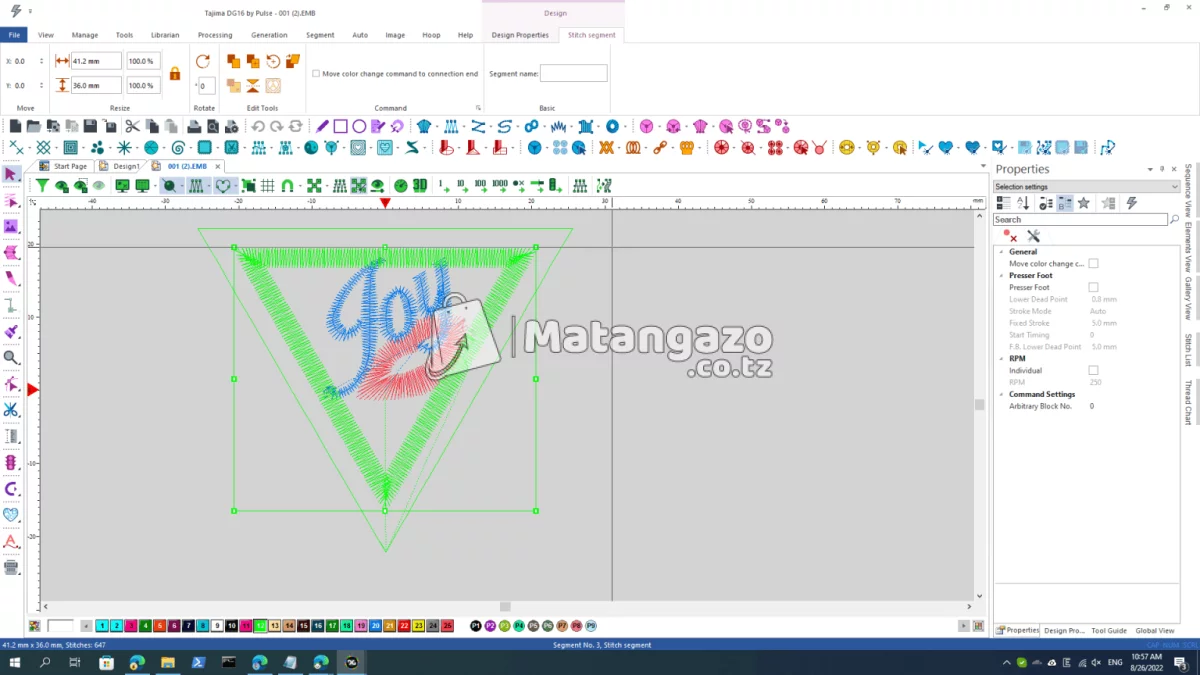The width and height of the screenshot is (1200, 675).
Task: Collapse the Presser Foot section
Action: pos(1000,275)
